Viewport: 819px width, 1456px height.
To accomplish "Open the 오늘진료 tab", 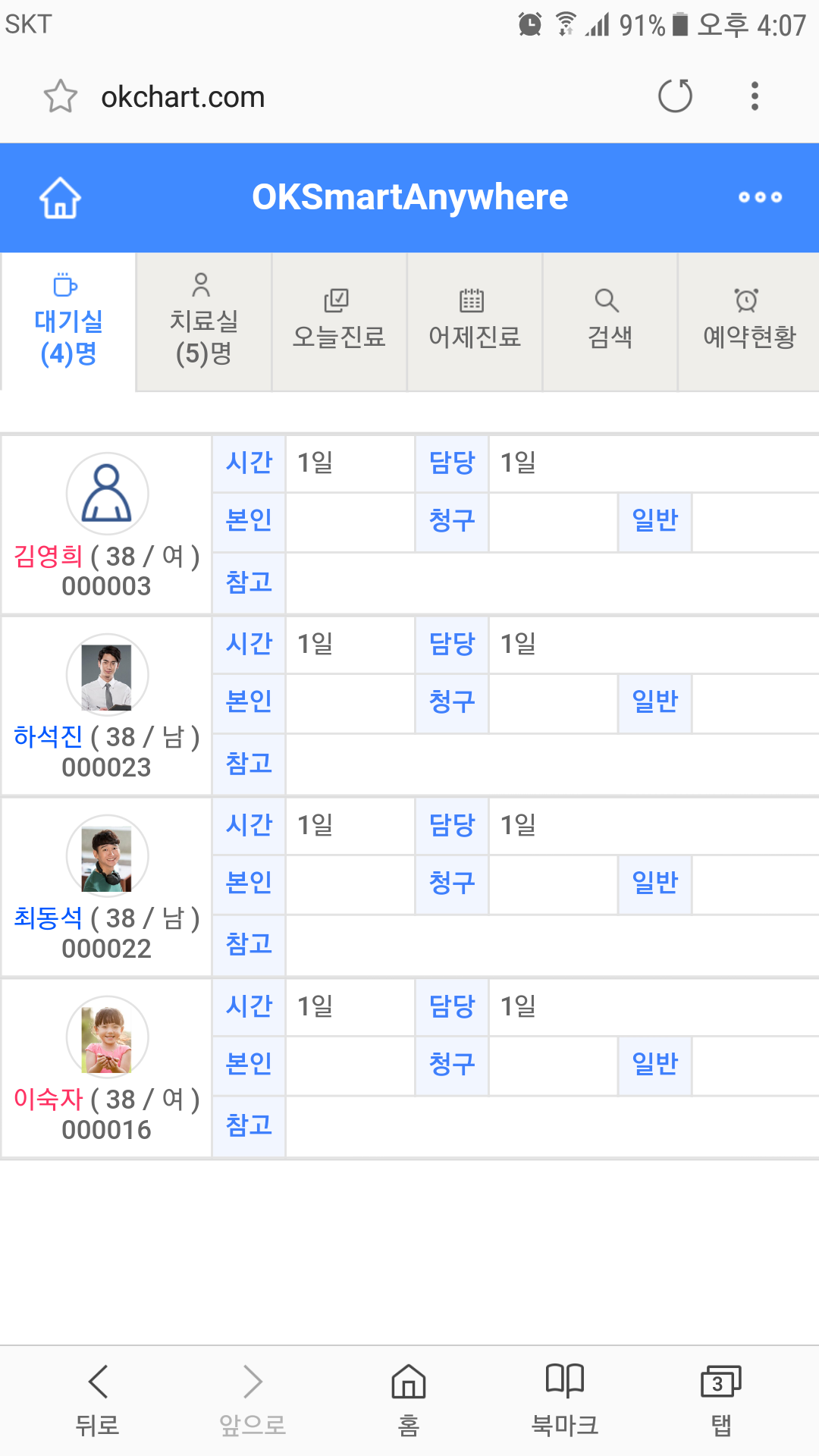I will [339, 322].
